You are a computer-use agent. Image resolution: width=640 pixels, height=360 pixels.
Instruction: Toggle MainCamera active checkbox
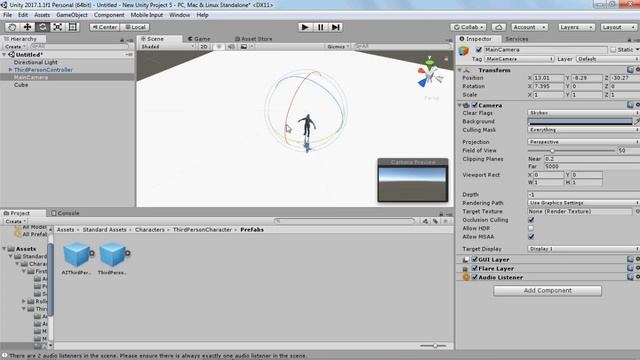(x=479, y=50)
